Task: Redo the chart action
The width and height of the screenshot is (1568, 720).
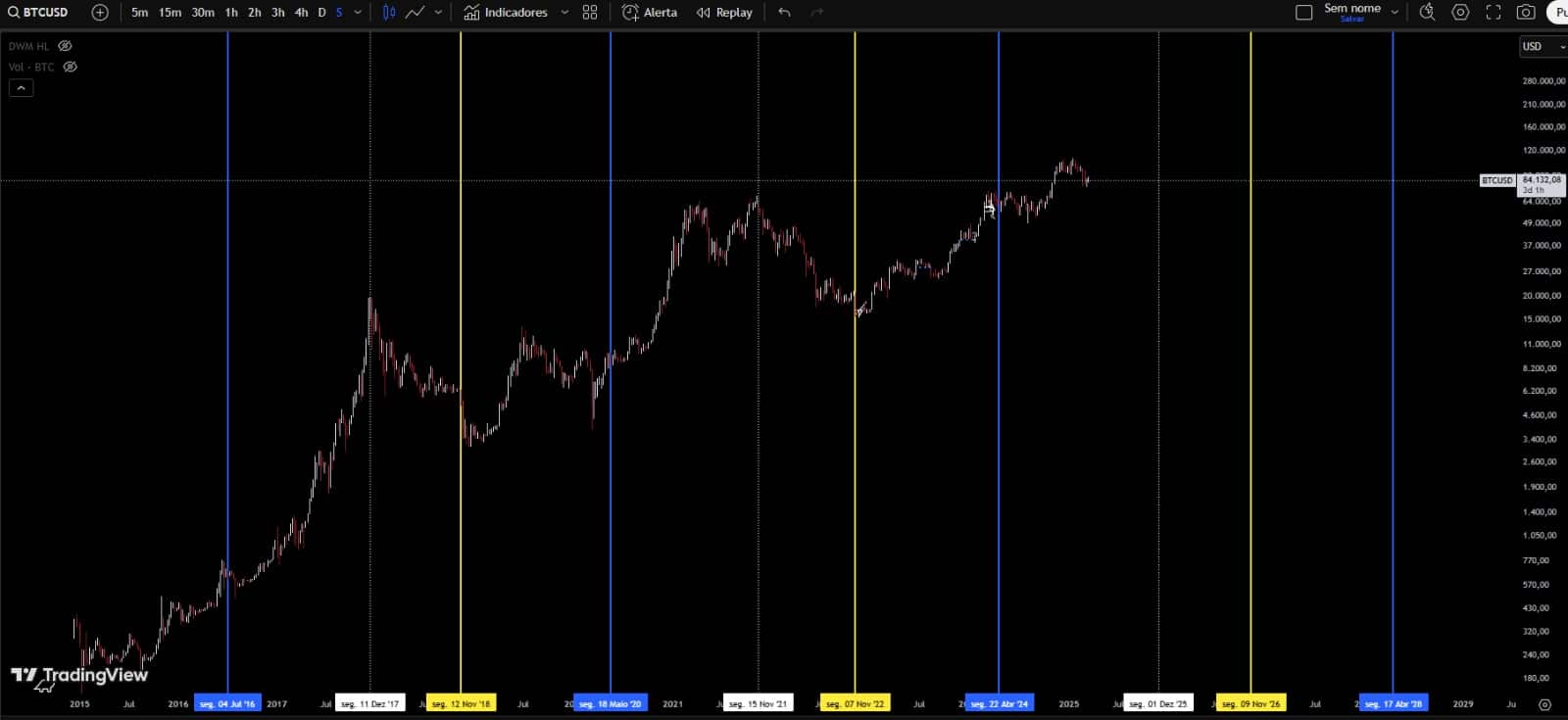Action: 817,13
